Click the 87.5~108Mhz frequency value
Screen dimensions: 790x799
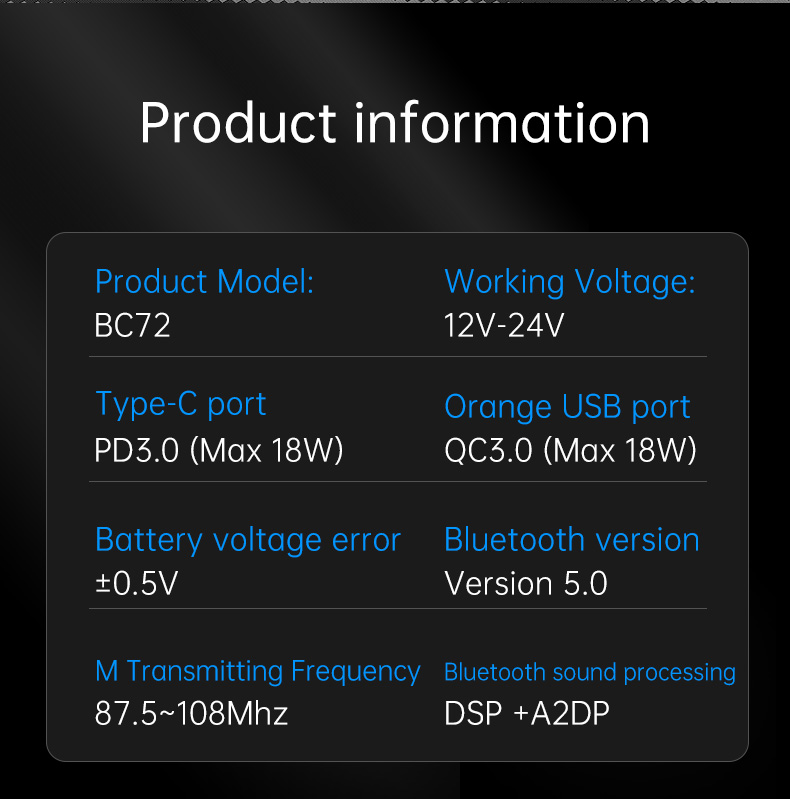point(191,713)
